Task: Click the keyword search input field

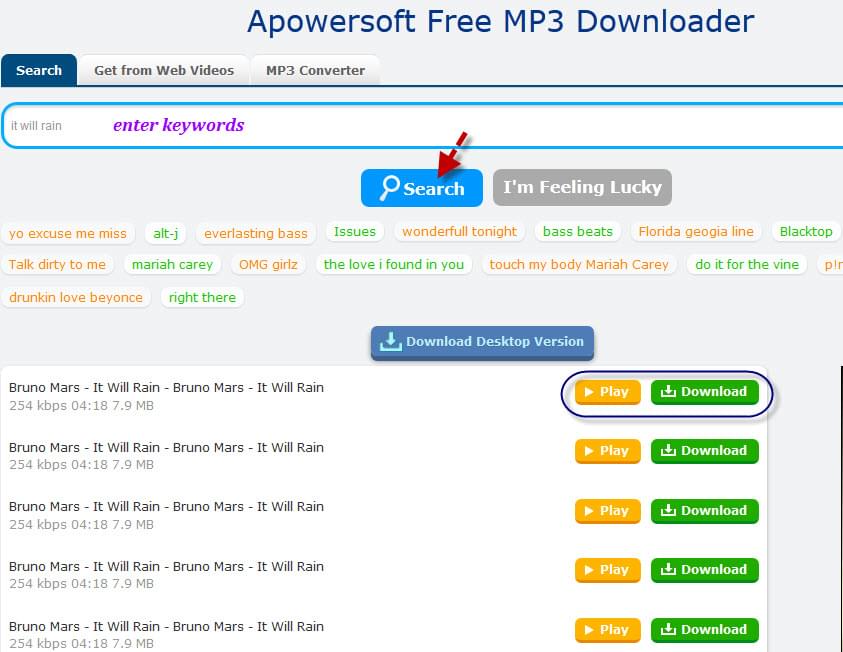Action: [x=423, y=126]
